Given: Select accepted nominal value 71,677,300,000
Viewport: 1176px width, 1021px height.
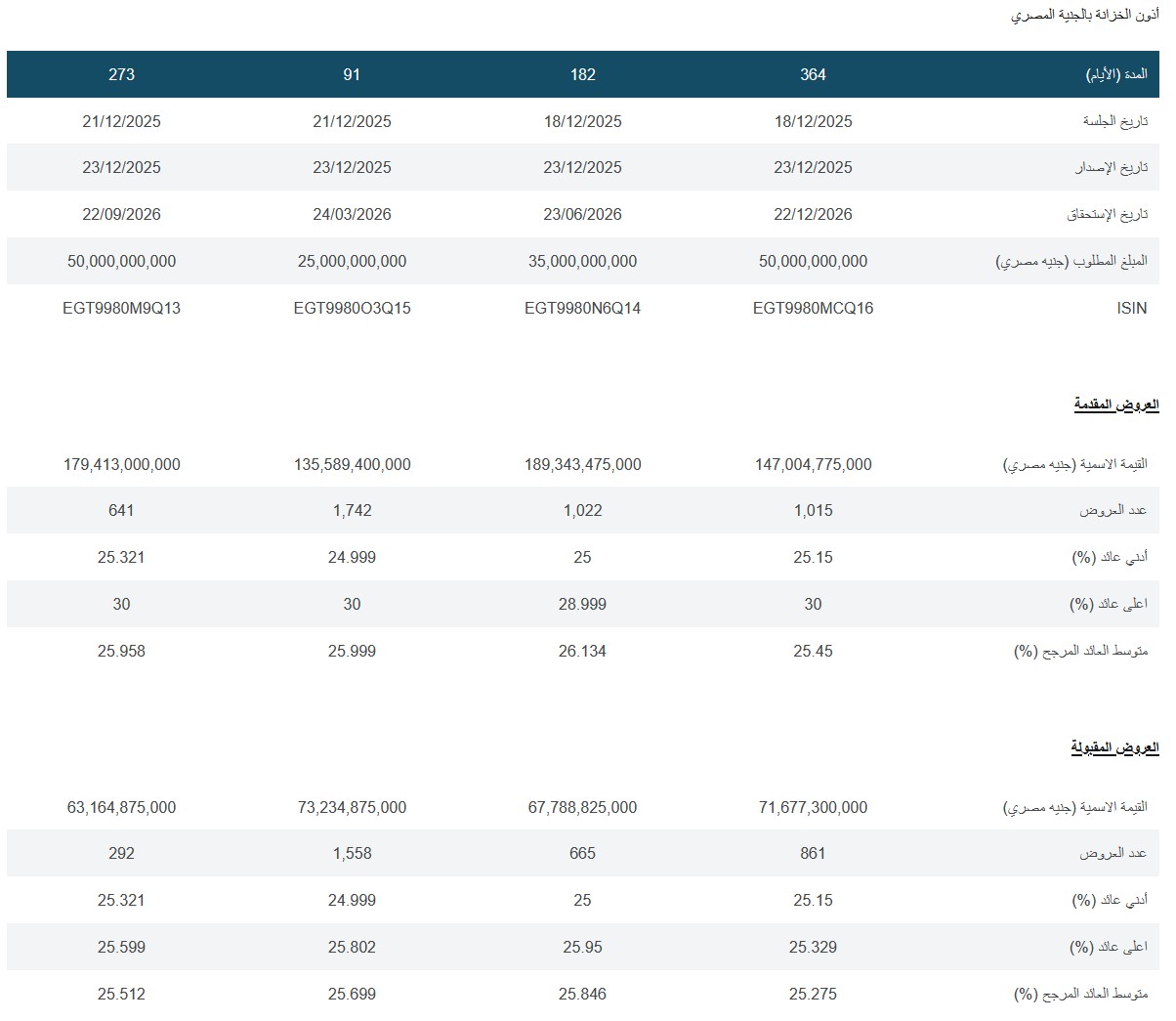Looking at the screenshot, I should coord(813,807).
